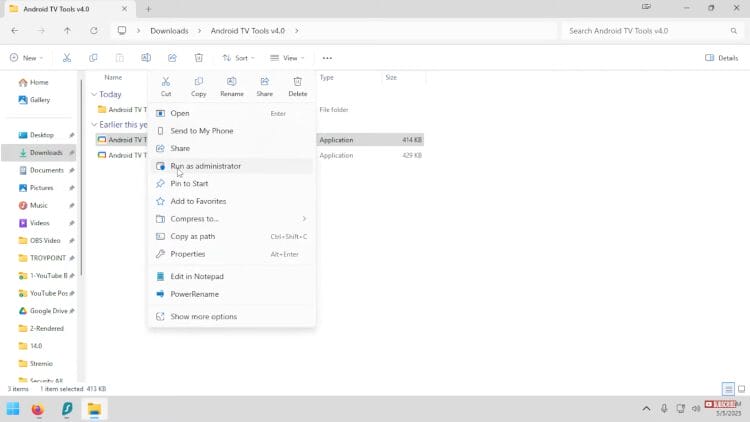This screenshot has width=750, height=422.
Task: Choose PowerRename option
Action: pyautogui.click(x=232, y=294)
